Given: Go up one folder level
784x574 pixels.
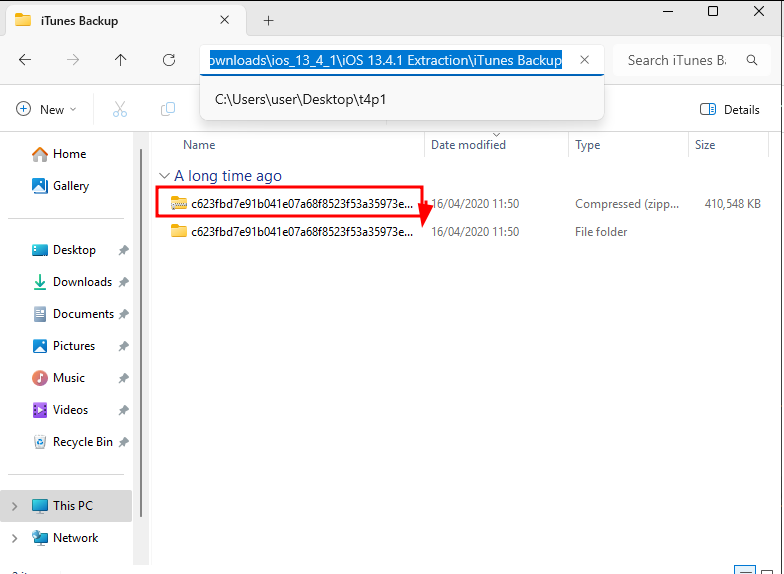Looking at the screenshot, I should tap(120, 60).
